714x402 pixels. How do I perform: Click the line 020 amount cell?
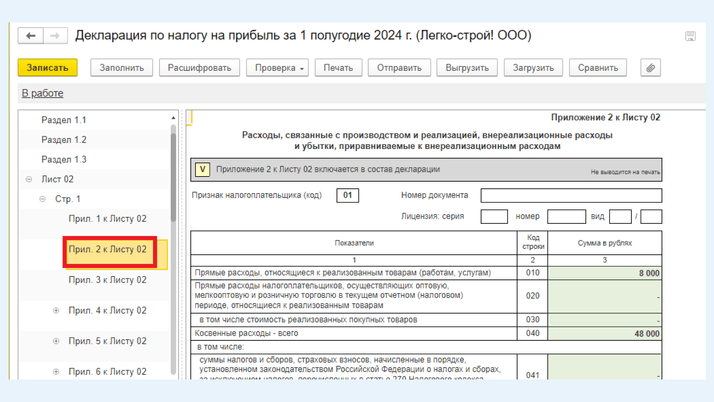(605, 296)
